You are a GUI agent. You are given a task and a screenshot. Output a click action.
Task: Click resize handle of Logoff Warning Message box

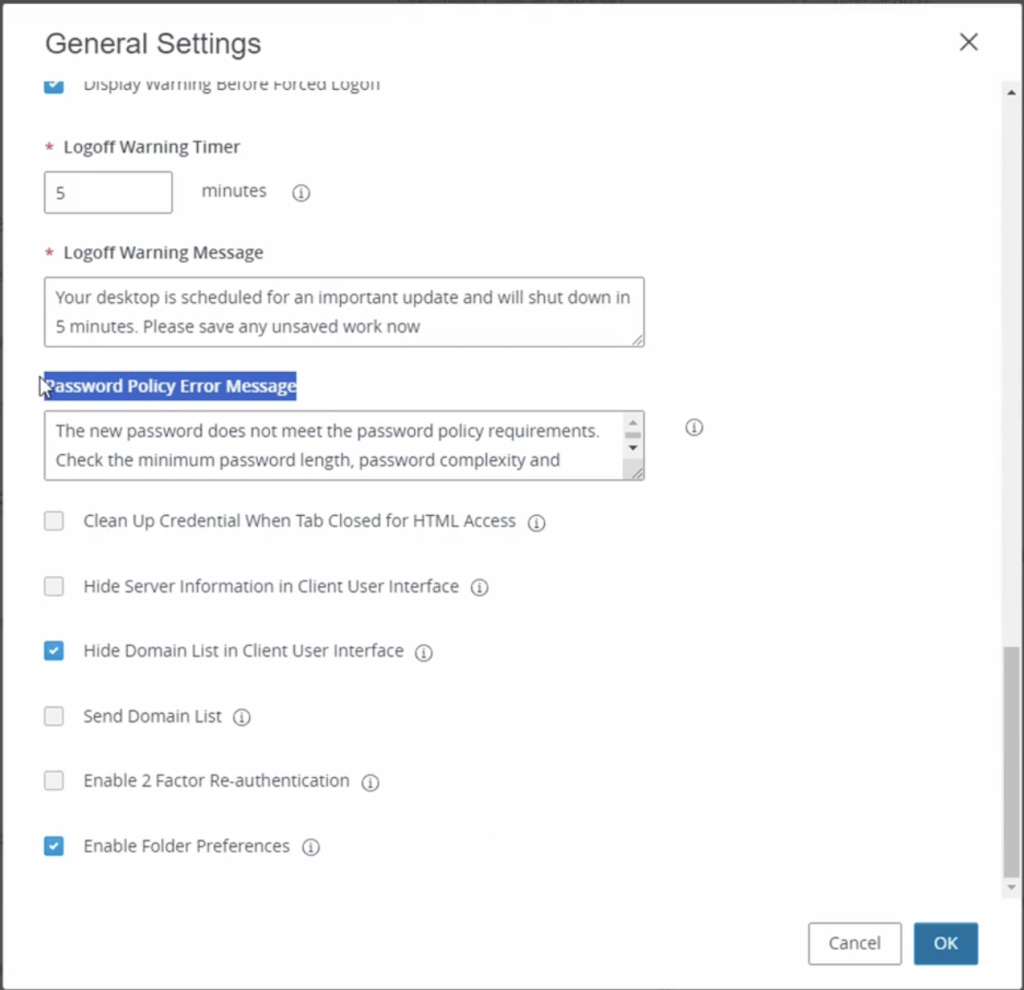click(x=637, y=340)
